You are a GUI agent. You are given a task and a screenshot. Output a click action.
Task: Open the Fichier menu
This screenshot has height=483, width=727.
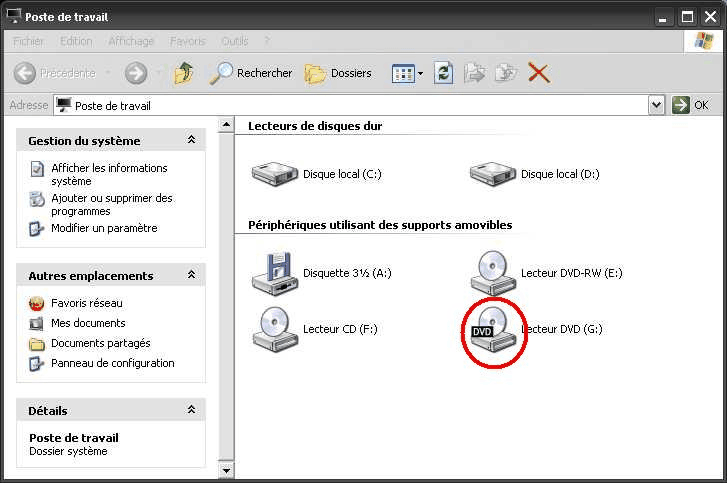coord(28,42)
